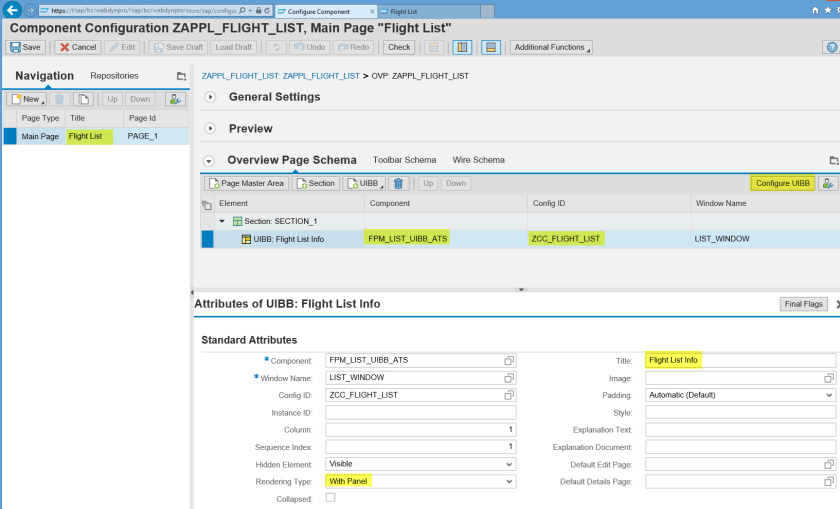Click the help question mark icon

830,47
